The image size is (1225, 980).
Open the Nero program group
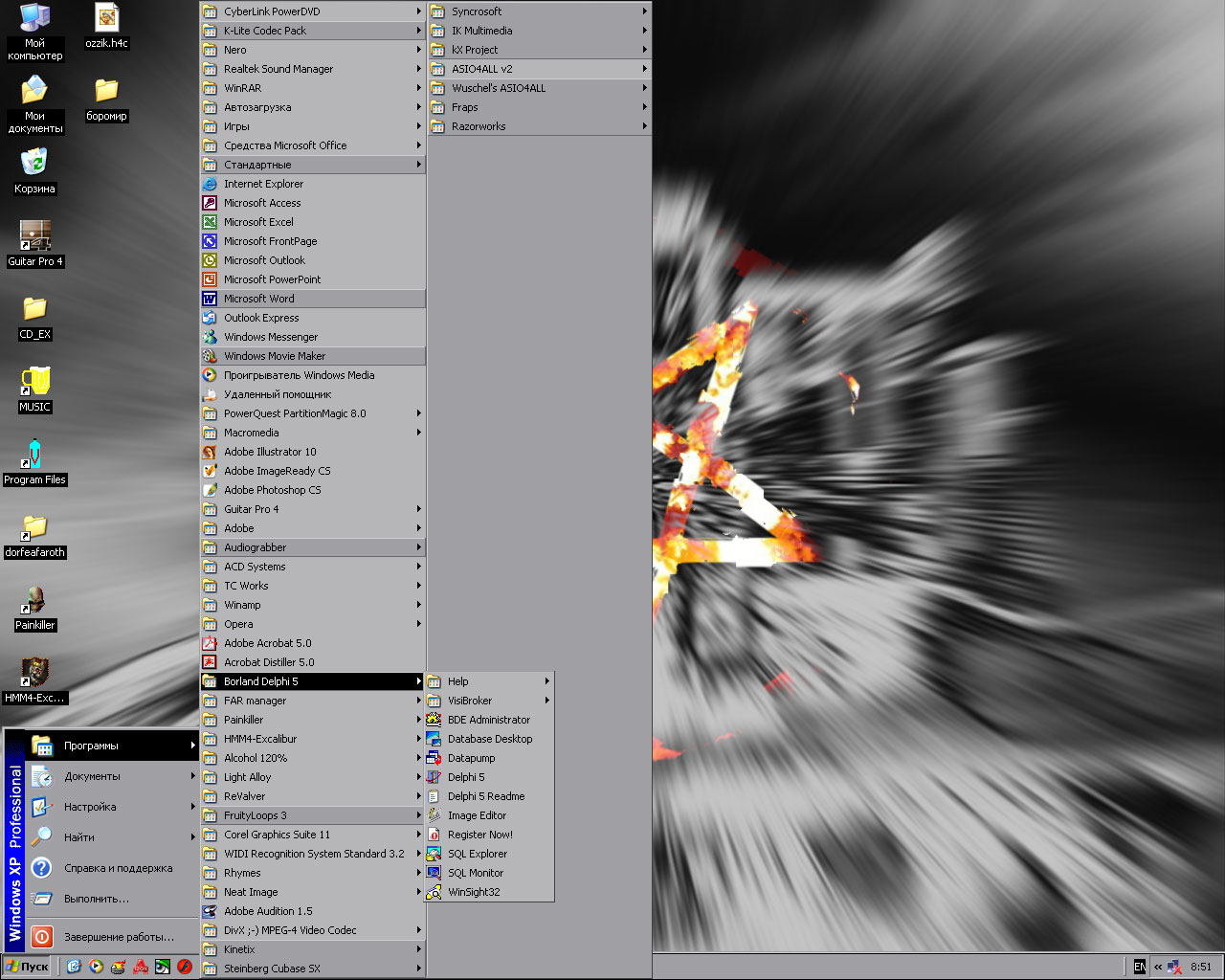coord(313,50)
